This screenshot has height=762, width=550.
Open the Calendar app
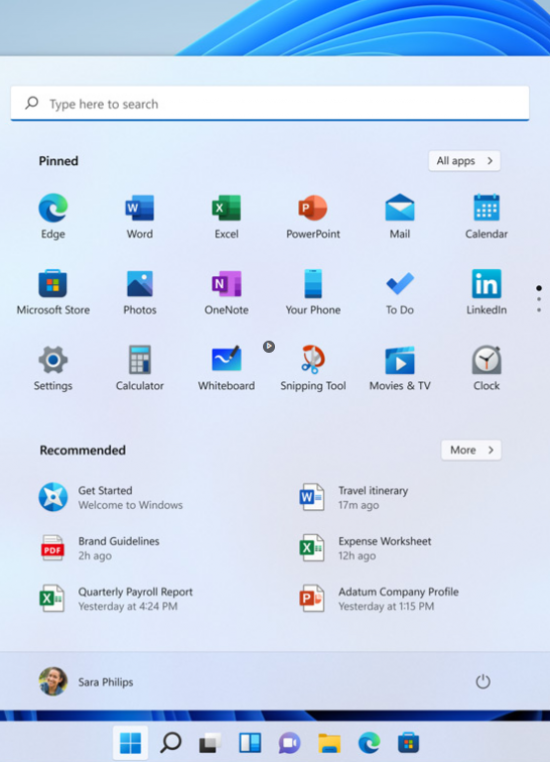pyautogui.click(x=486, y=216)
